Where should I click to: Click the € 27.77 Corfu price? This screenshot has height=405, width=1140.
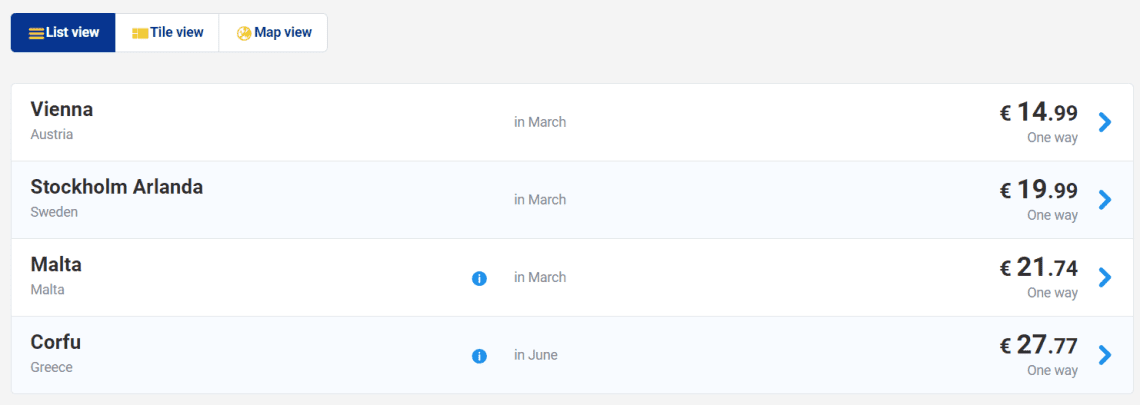1039,345
